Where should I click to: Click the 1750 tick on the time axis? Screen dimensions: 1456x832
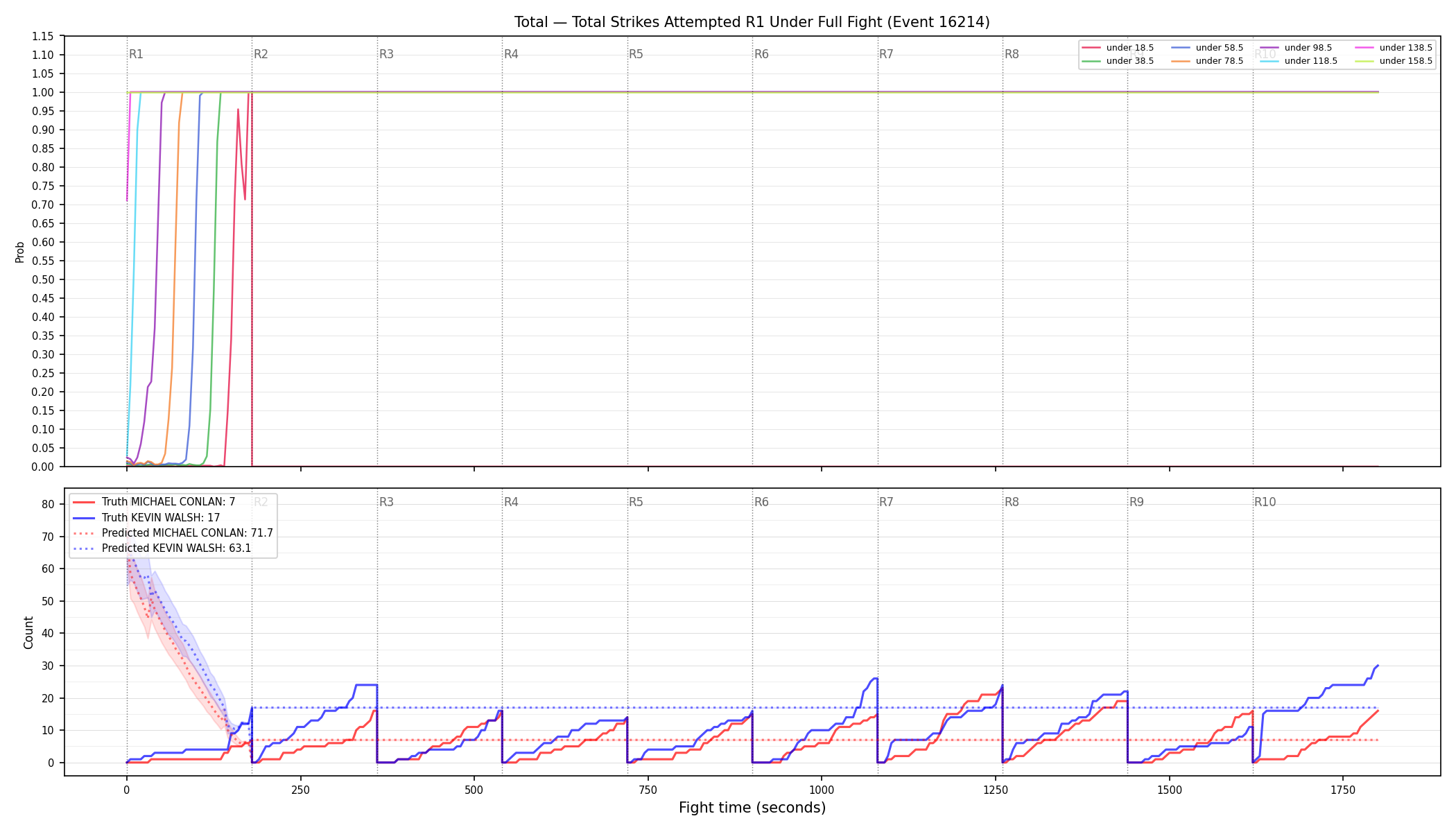point(1343,790)
